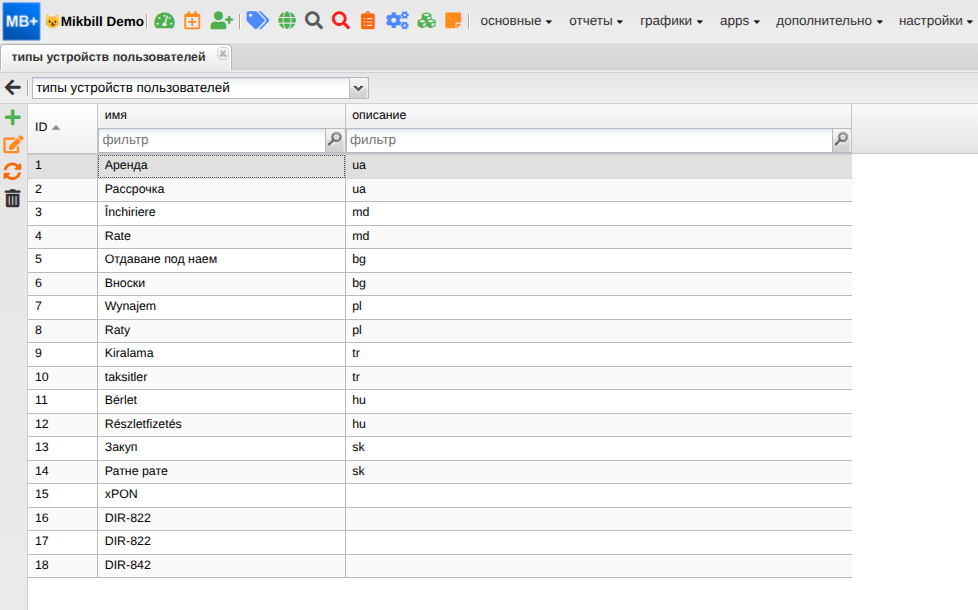978x610 pixels.
Task: Open the orange clipboard list icon
Action: click(x=368, y=21)
